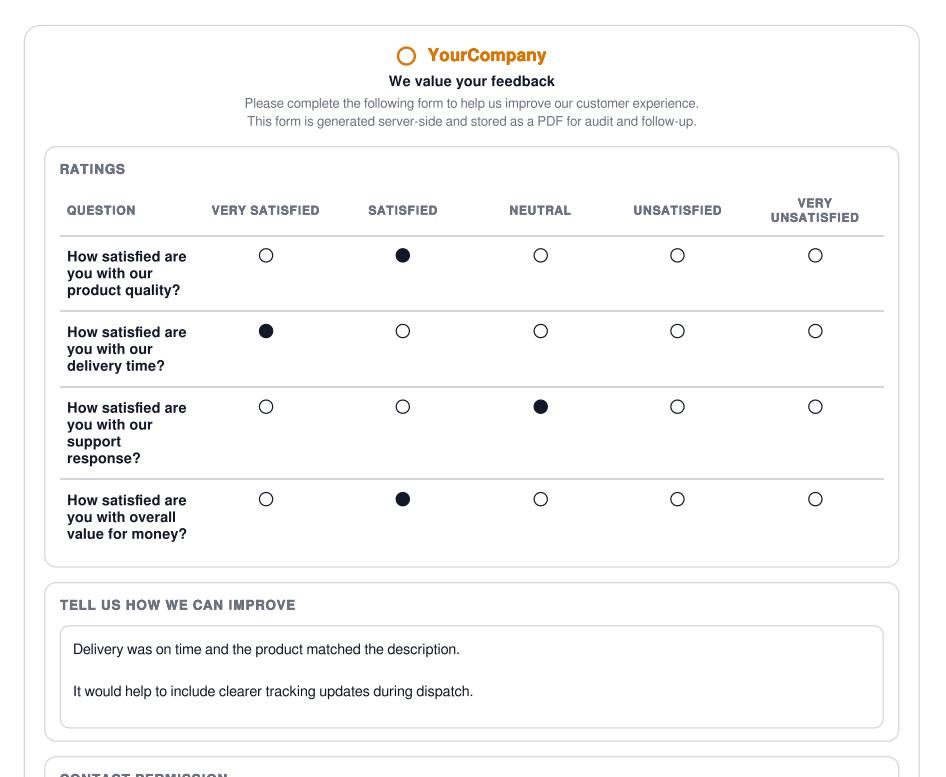Image resolution: width=946 pixels, height=777 pixels.
Task: Set value for money to Neutral
Action: [x=541, y=499]
